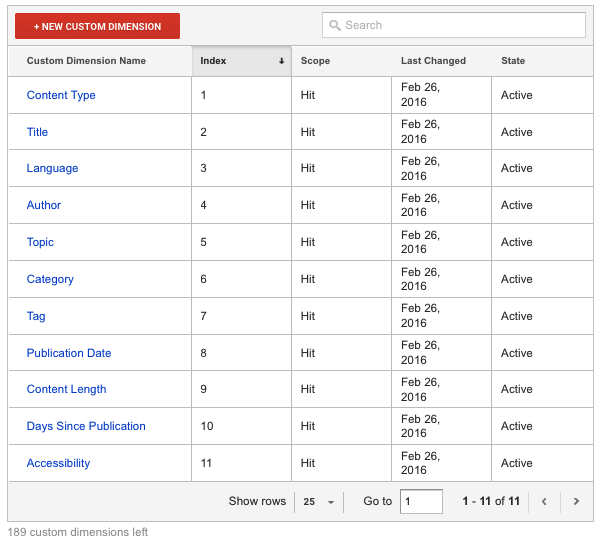Focus the Search input field
The image size is (601, 544).
tap(460, 25)
